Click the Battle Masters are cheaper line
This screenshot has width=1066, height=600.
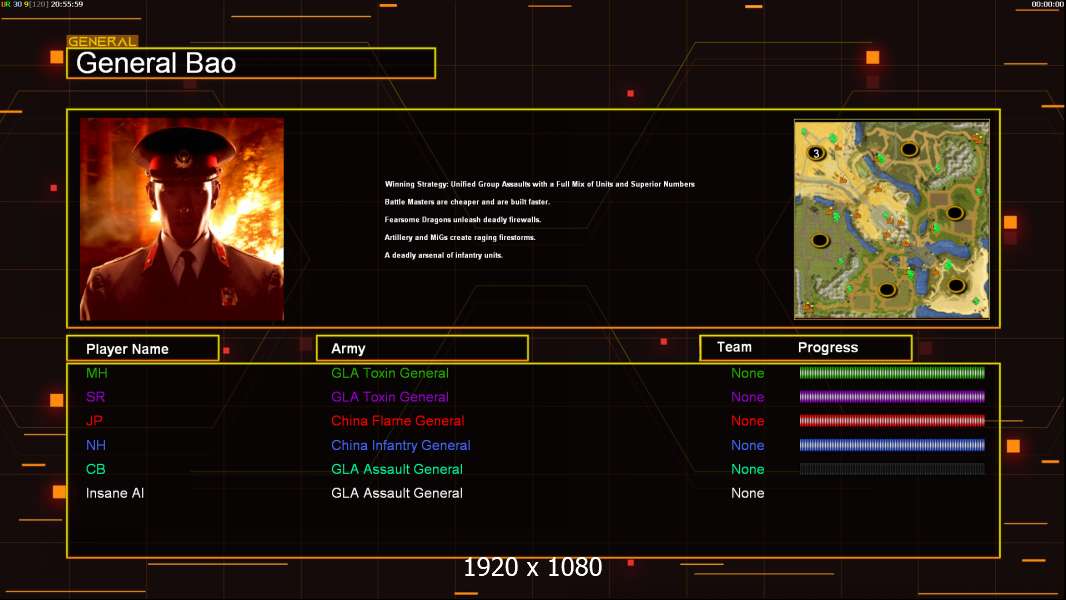tap(467, 202)
